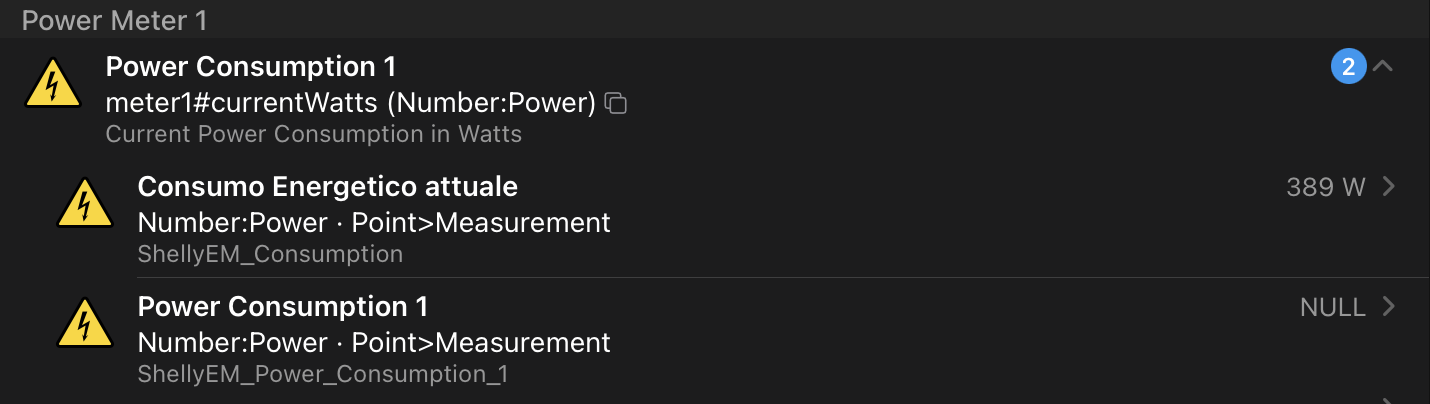This screenshot has width=1430, height=404.
Task: Open the linked Power Consumption 1 item showing NULL
Action: pyautogui.click(x=282, y=306)
